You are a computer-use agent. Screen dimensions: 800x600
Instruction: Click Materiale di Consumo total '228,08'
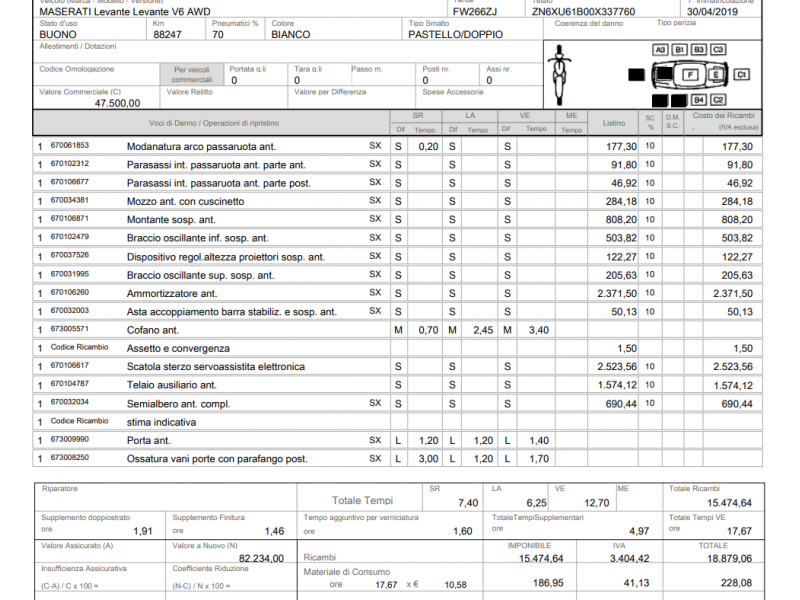[737, 583]
